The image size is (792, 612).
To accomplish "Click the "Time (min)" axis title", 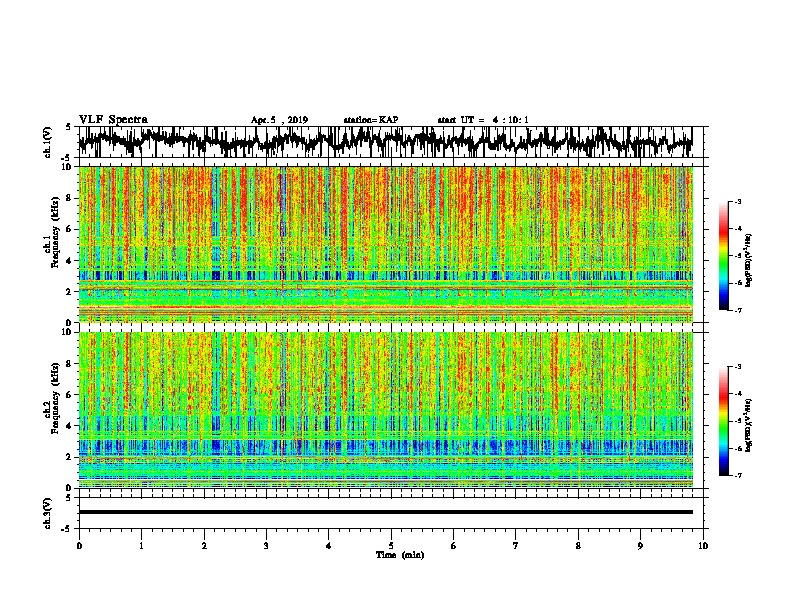I will coord(400,555).
